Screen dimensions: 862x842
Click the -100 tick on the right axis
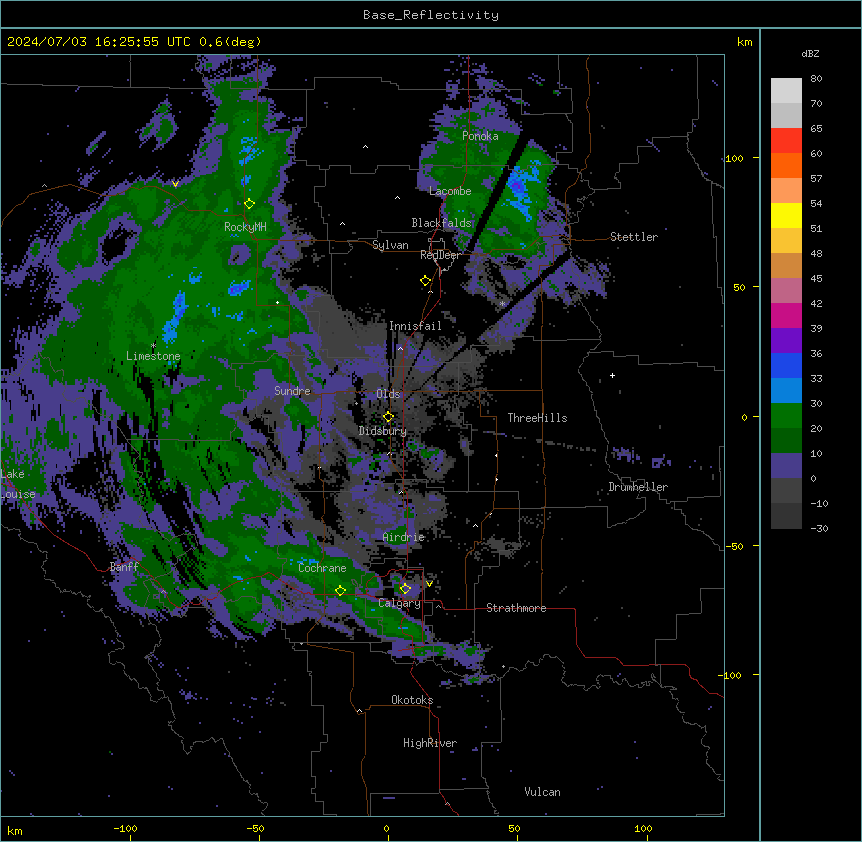pos(730,675)
